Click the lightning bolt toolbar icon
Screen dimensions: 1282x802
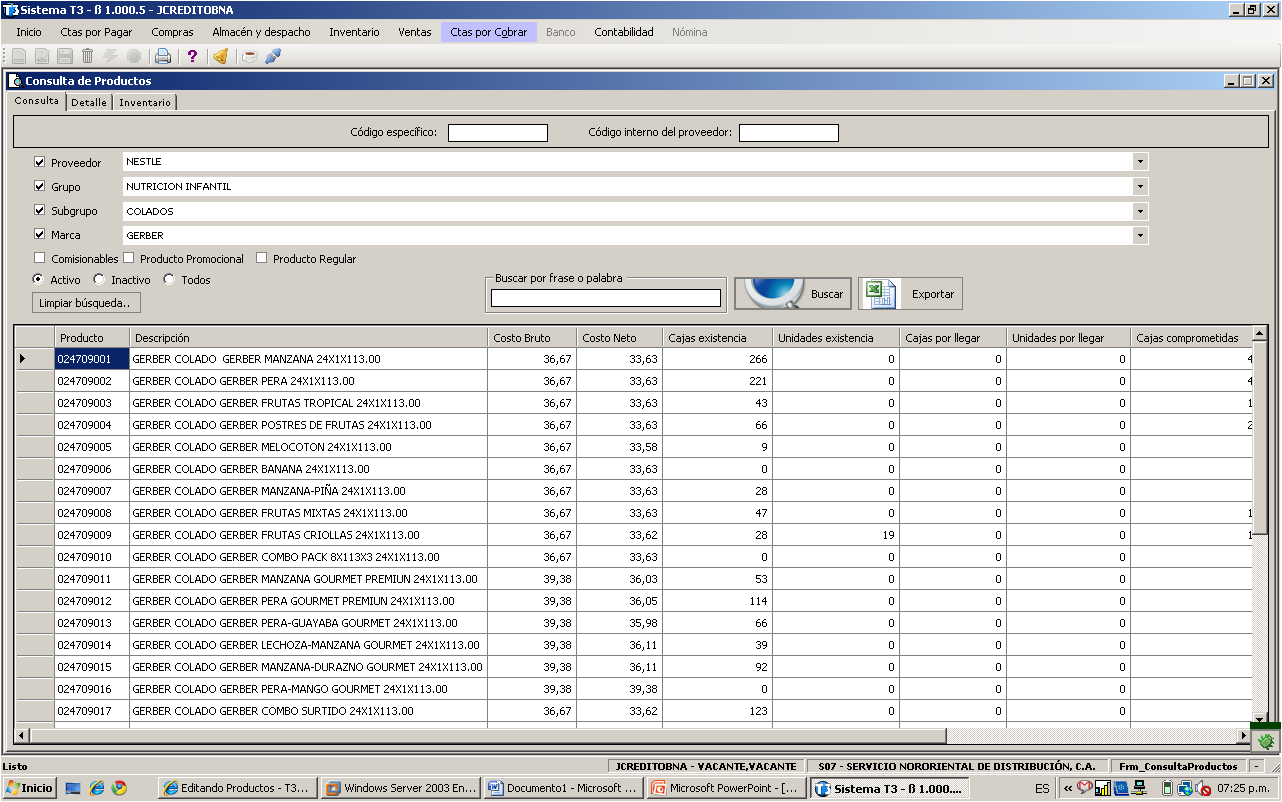[111, 56]
